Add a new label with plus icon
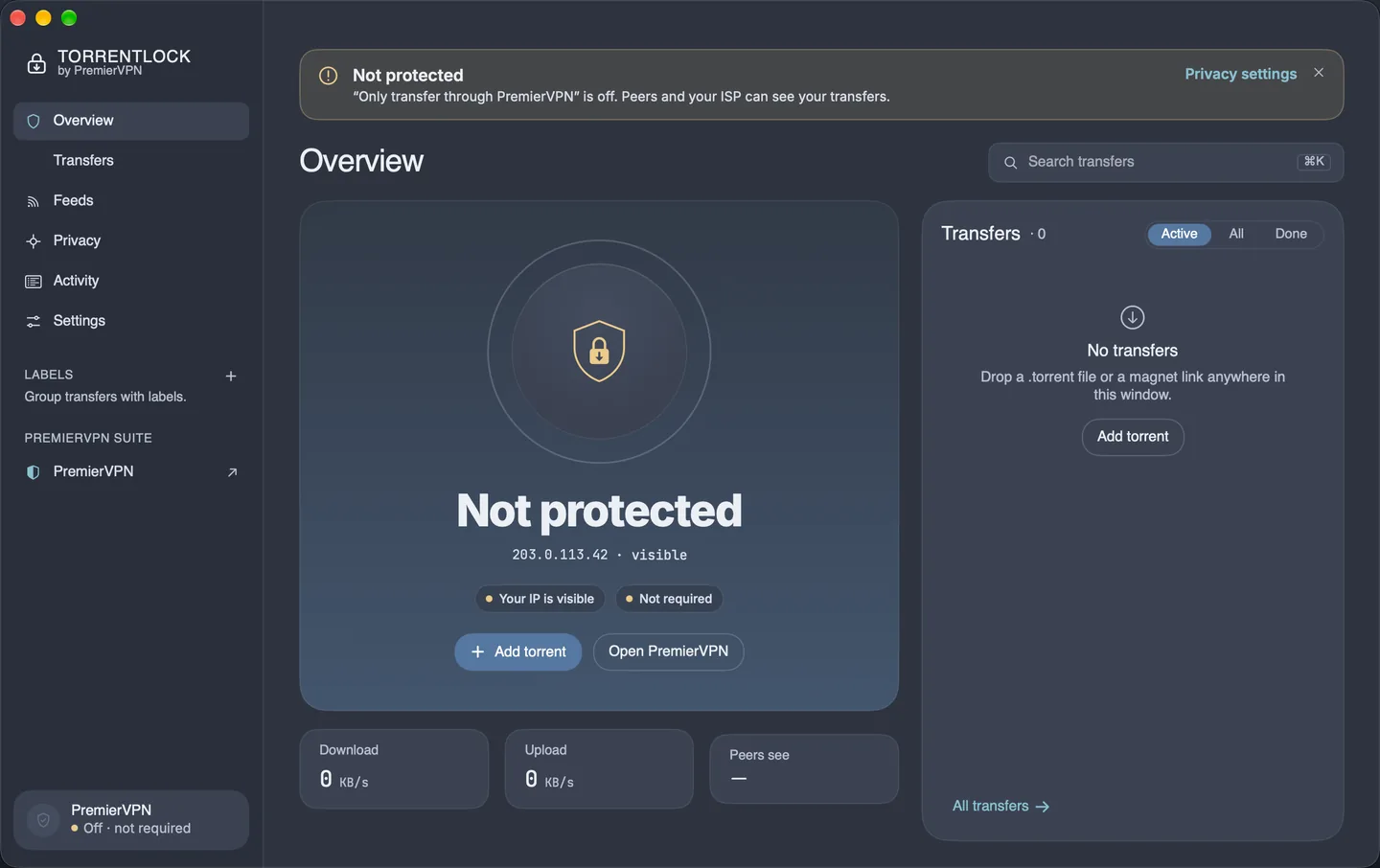 point(231,376)
